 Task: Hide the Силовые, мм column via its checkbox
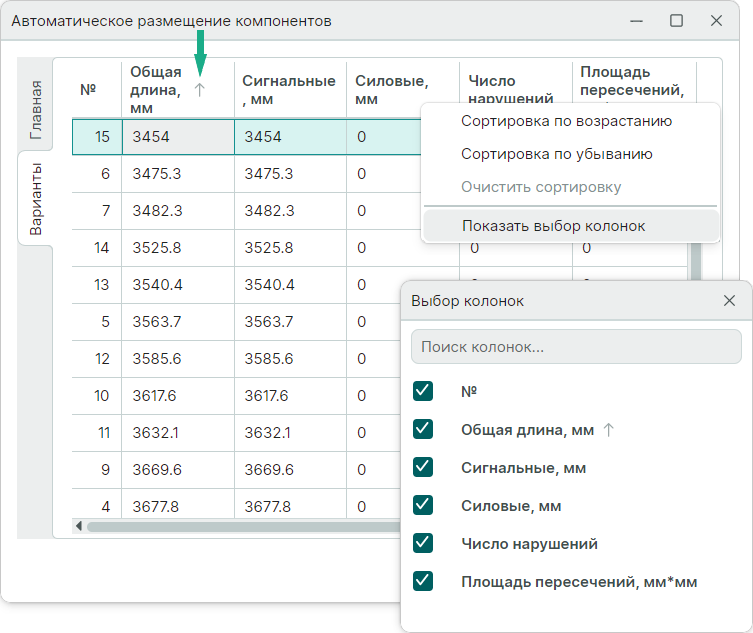[423, 505]
